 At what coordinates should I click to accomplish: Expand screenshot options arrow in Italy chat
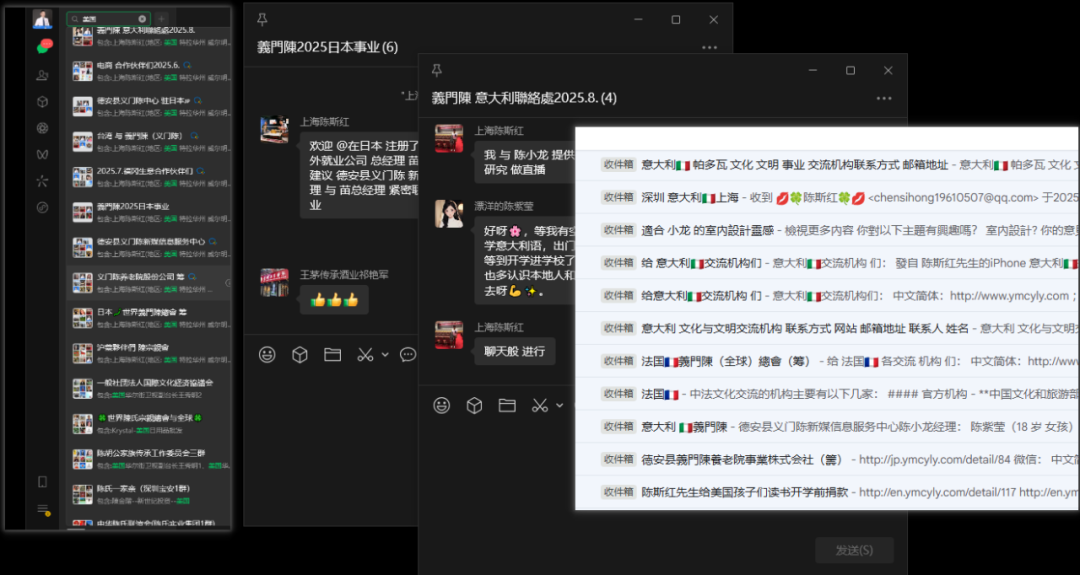(559, 405)
